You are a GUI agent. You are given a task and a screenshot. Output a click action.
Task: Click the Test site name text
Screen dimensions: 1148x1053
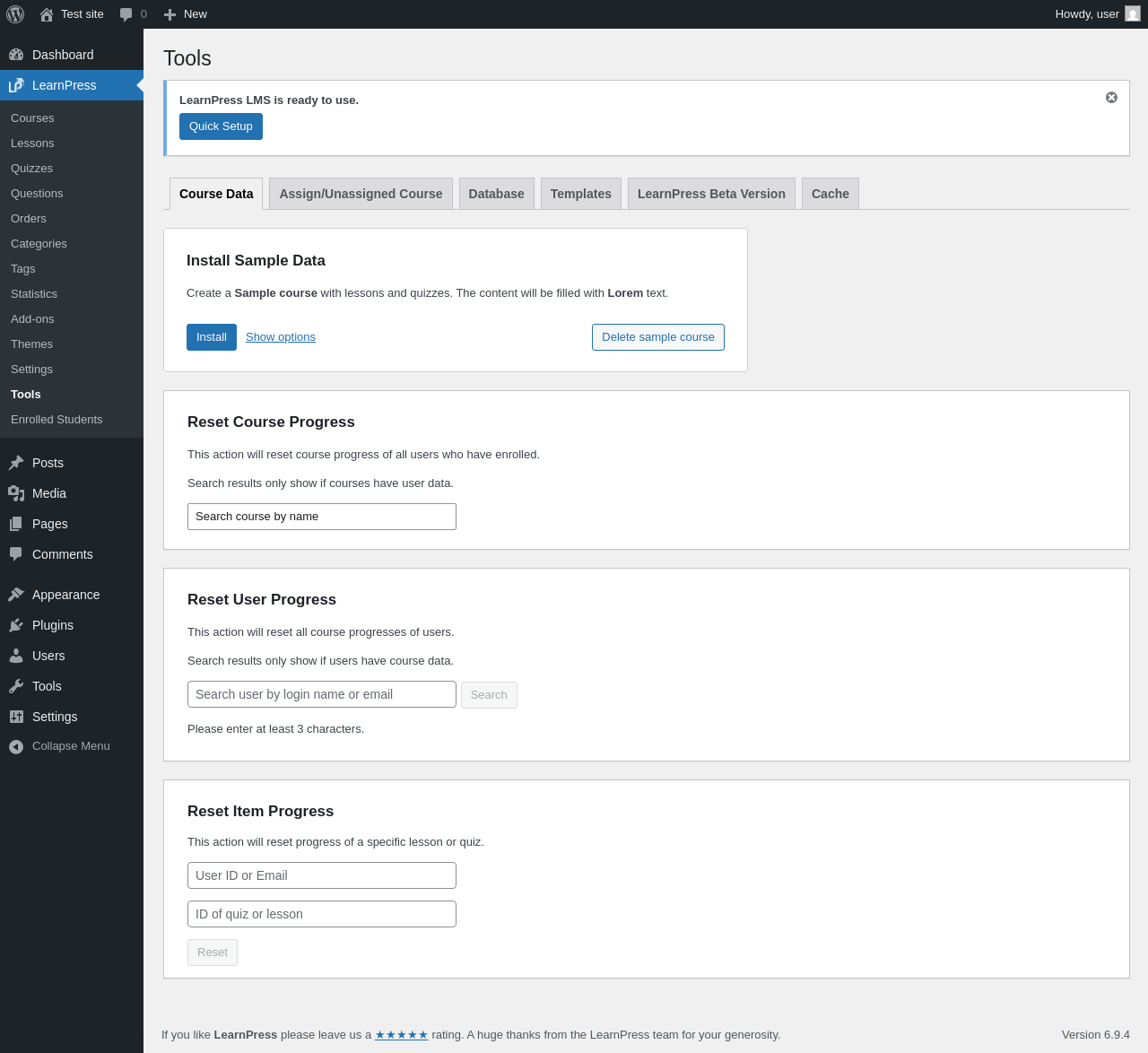pos(83,14)
